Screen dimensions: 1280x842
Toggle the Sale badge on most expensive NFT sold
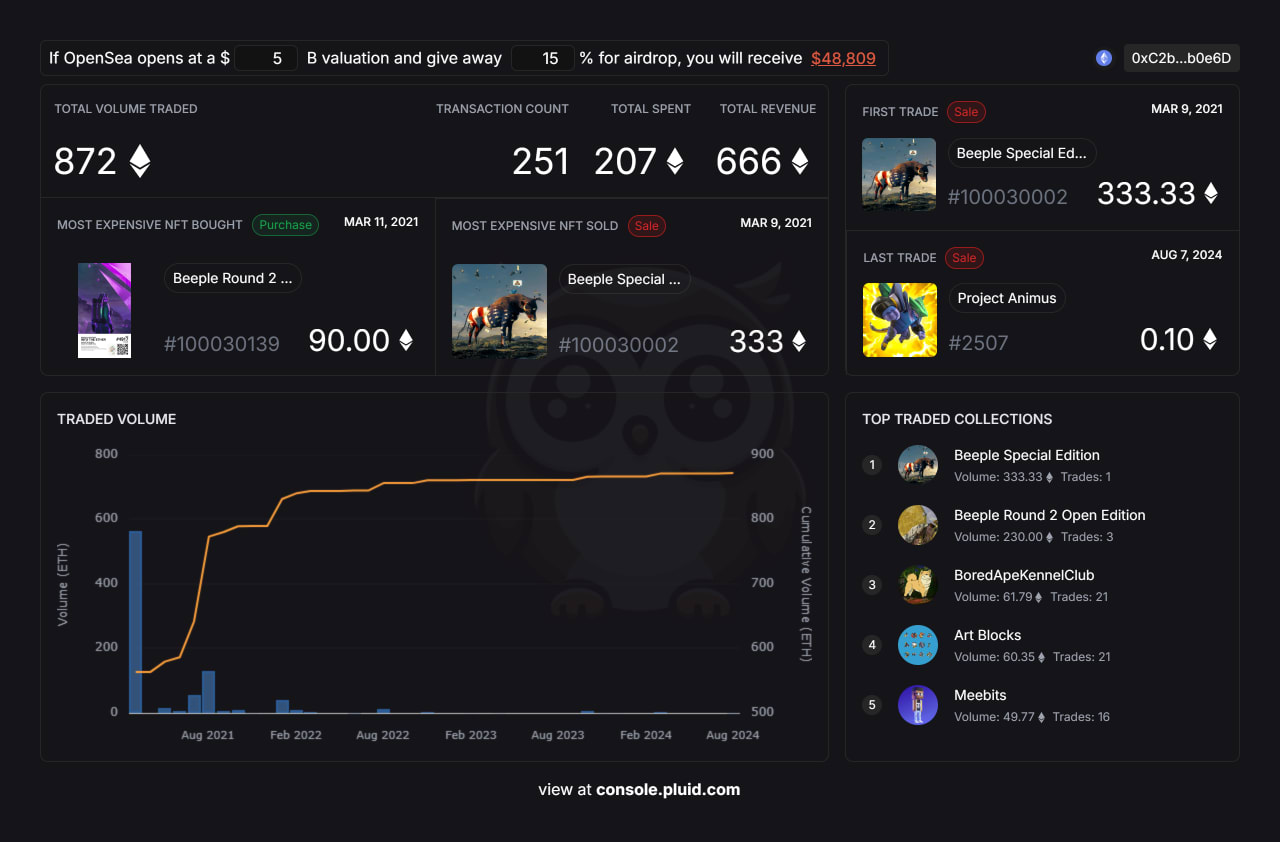647,226
